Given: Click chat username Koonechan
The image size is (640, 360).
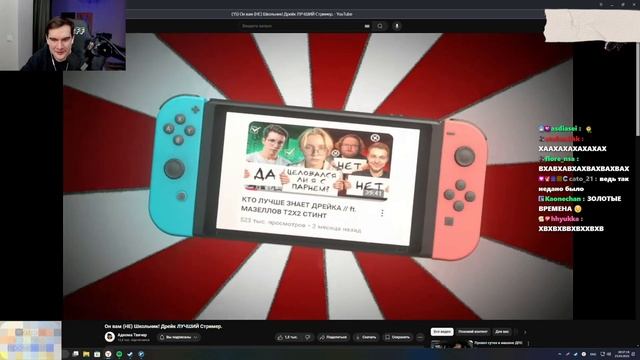Looking at the screenshot, I should [x=562, y=199].
